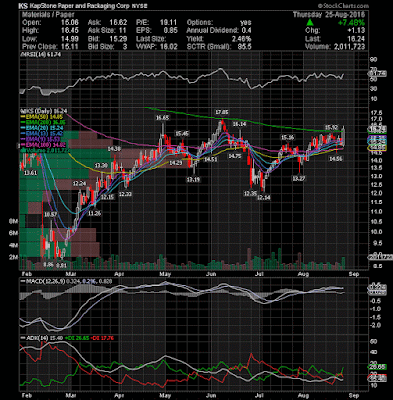Click the 11.26 March low label
Viewport: 393px width, 400px height.
point(94,214)
